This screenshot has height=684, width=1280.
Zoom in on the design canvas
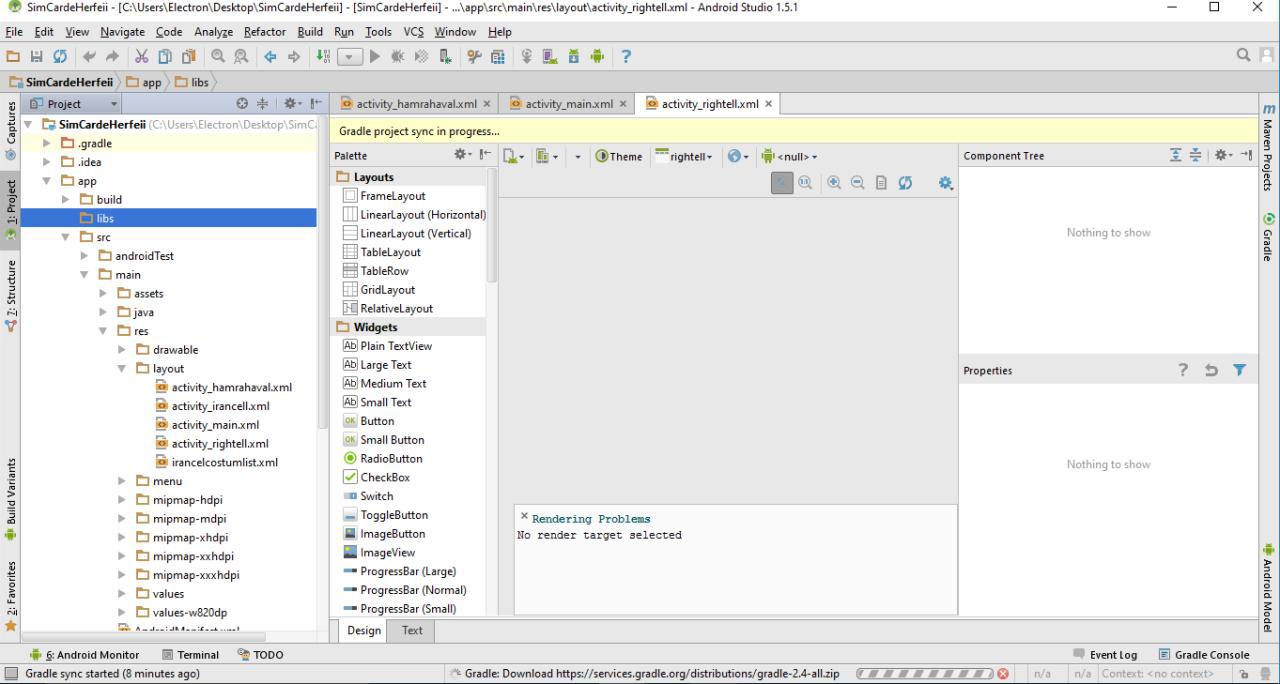click(834, 183)
